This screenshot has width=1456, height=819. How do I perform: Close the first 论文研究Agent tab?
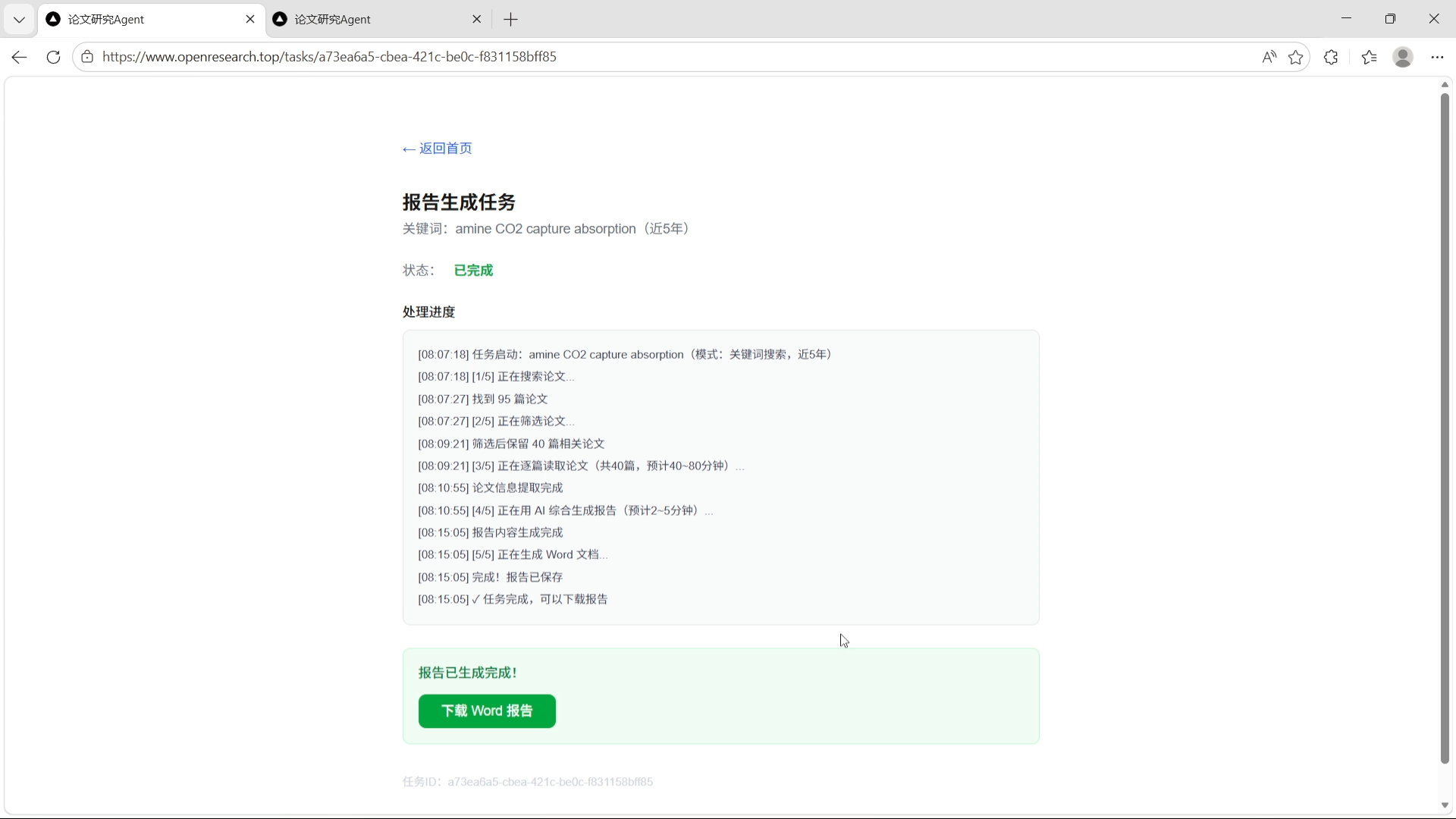tap(250, 20)
